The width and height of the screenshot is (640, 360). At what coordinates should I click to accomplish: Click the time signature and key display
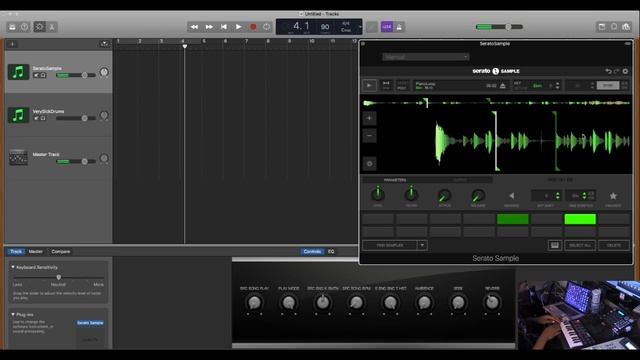[x=346, y=27]
